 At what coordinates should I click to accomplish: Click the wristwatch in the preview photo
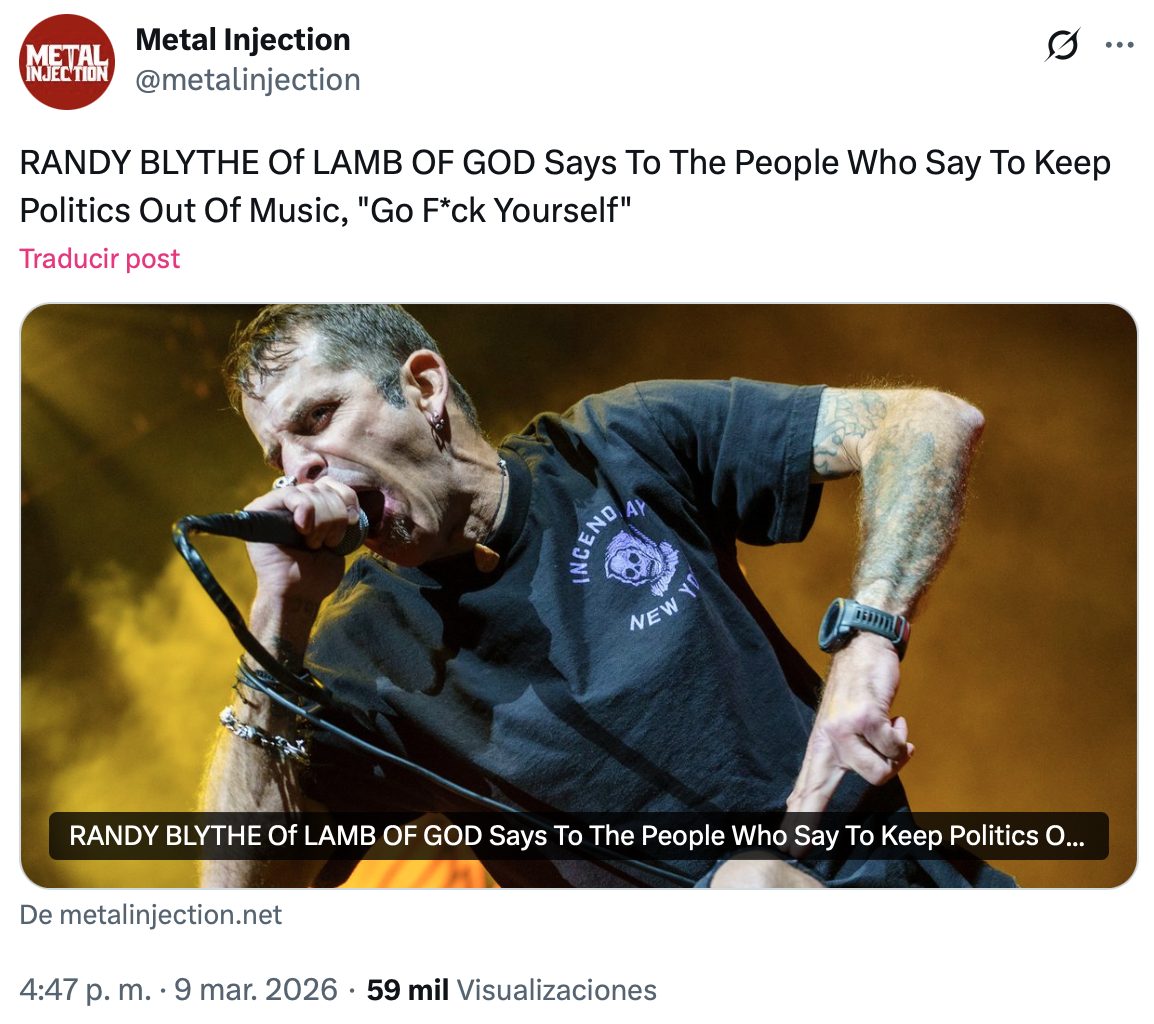pyautogui.click(x=862, y=625)
